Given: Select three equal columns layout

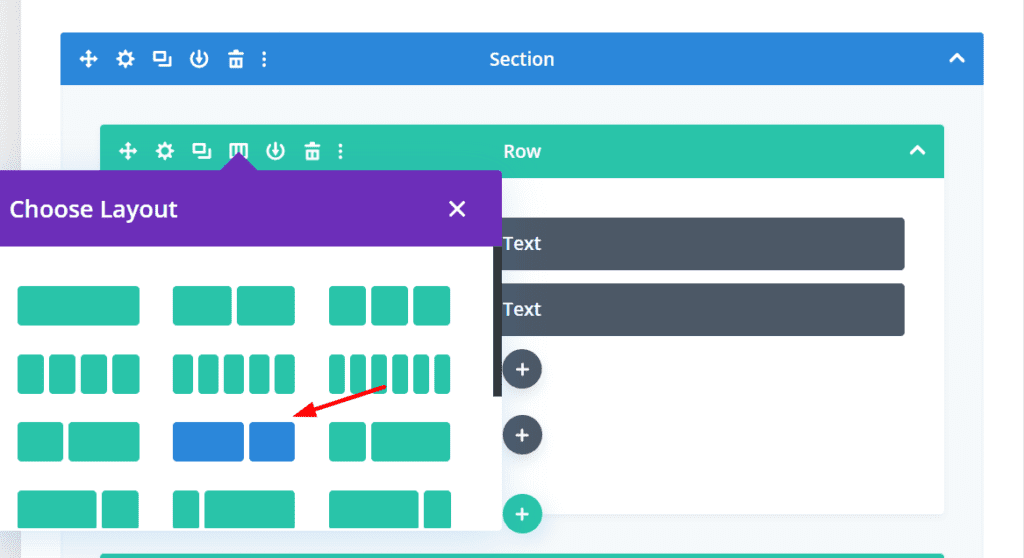Looking at the screenshot, I should (x=389, y=306).
